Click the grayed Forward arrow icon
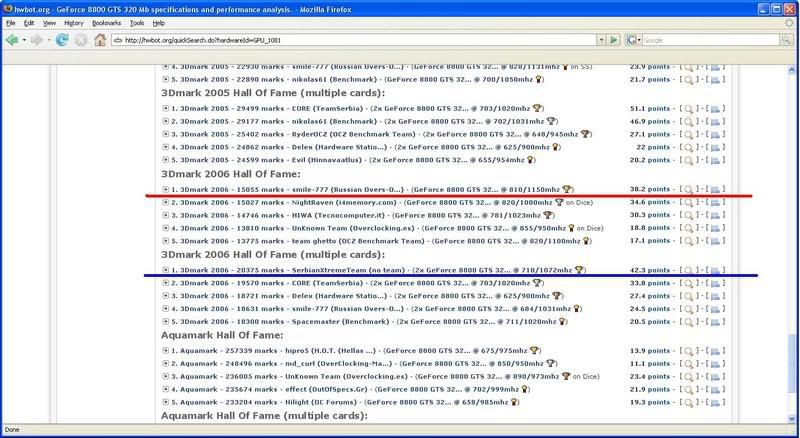The width and height of the screenshot is (800, 438). [x=36, y=40]
